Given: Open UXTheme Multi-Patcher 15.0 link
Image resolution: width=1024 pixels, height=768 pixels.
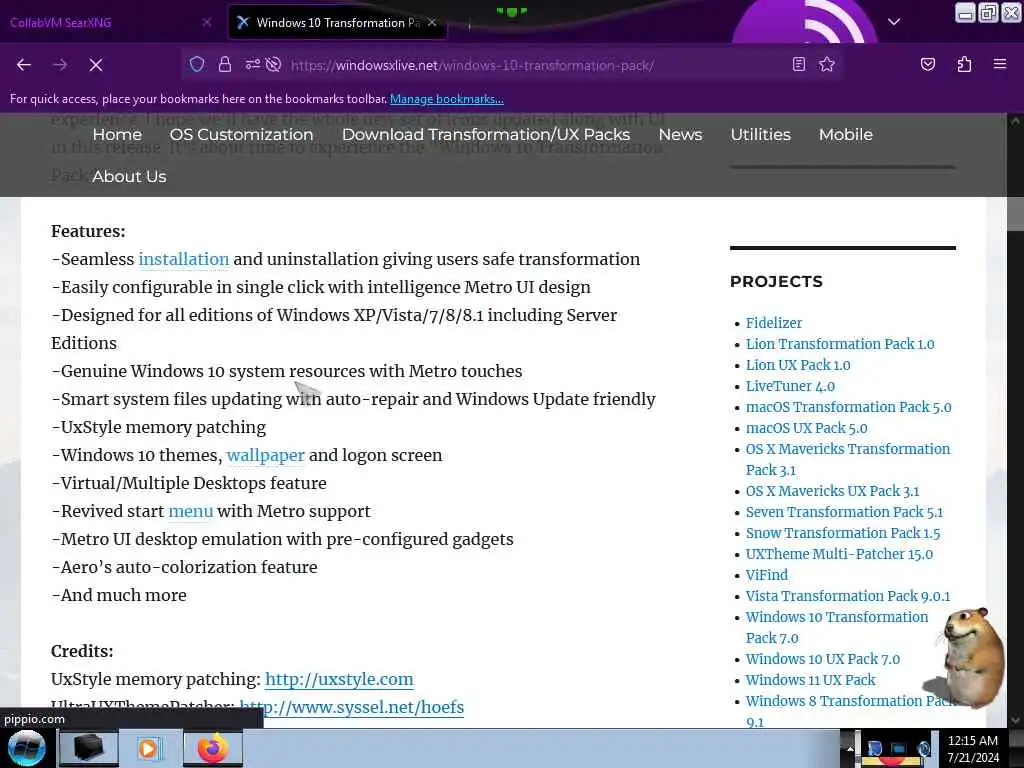Looking at the screenshot, I should pos(839,554).
